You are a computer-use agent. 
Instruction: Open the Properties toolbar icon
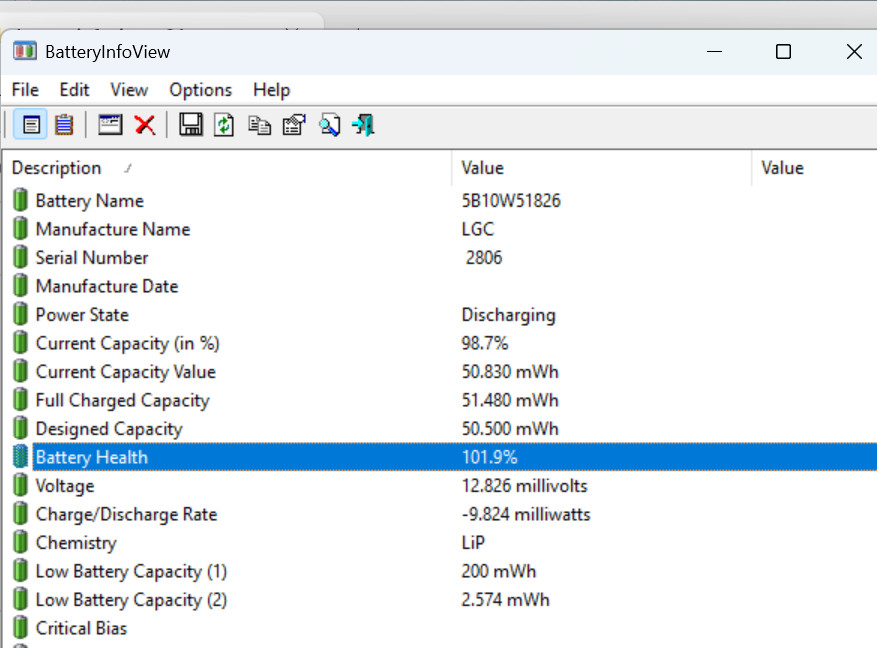pyautogui.click(x=294, y=125)
